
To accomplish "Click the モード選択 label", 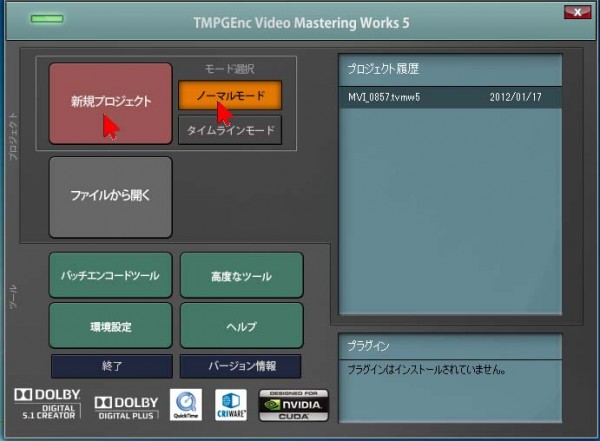I will point(229,69).
